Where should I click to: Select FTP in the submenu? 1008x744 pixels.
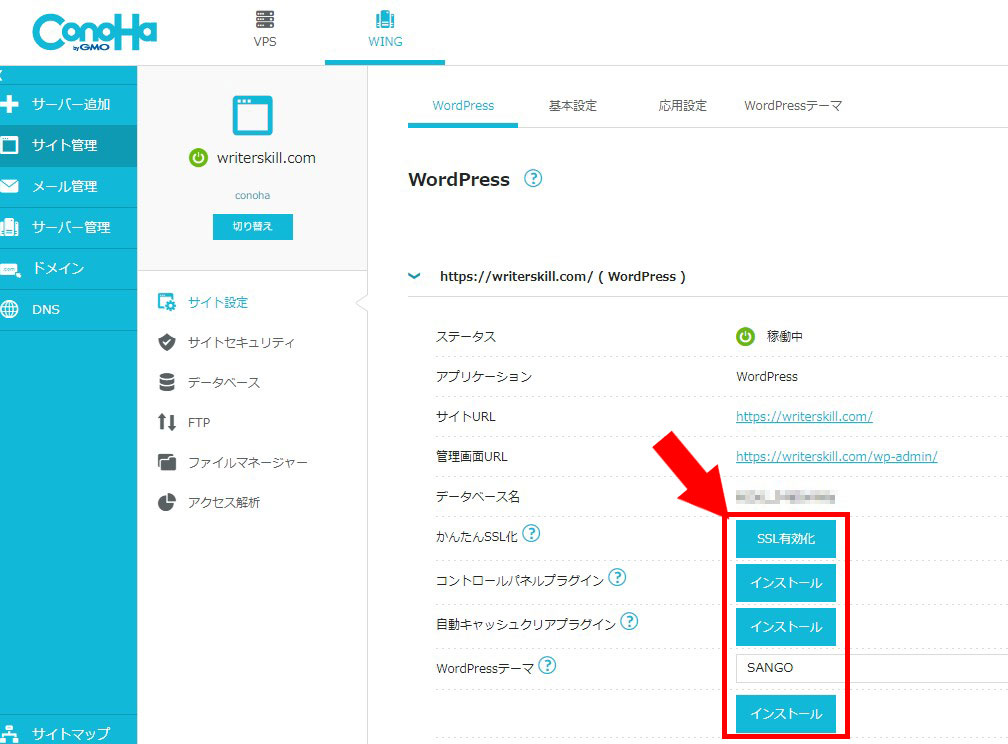[x=199, y=422]
